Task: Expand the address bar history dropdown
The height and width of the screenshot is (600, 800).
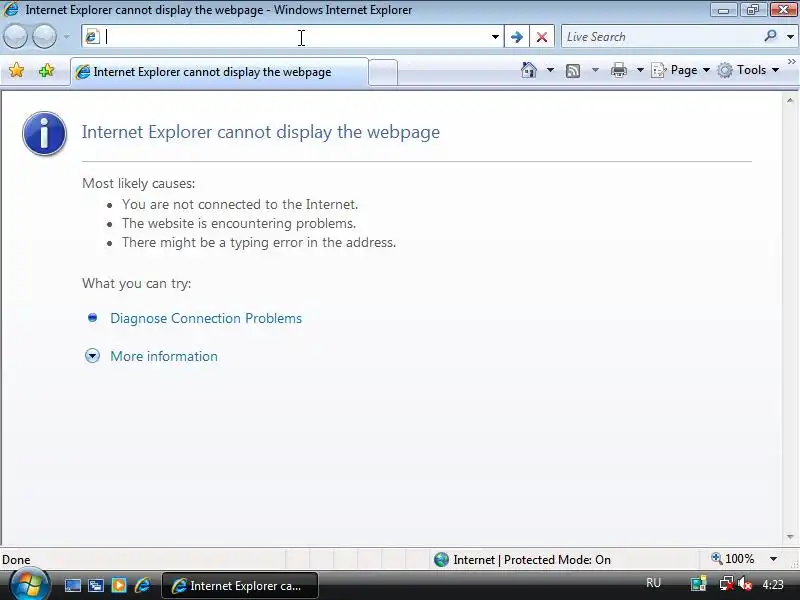Action: tap(495, 37)
